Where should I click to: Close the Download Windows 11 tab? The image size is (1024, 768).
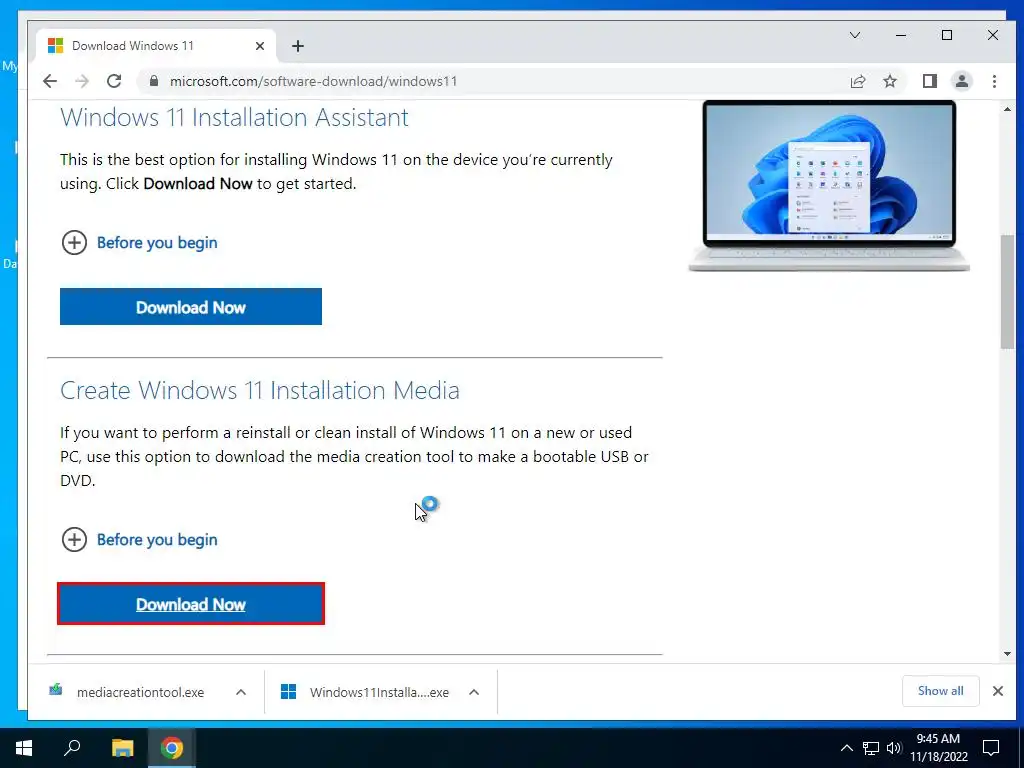(x=260, y=46)
